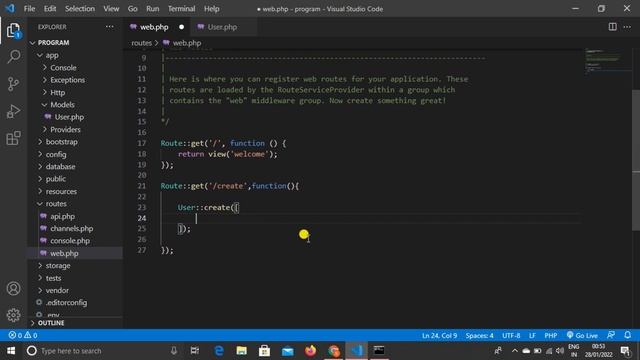Click the editor minimap preview
This screenshot has height=360, width=640.
(x=607, y=61)
